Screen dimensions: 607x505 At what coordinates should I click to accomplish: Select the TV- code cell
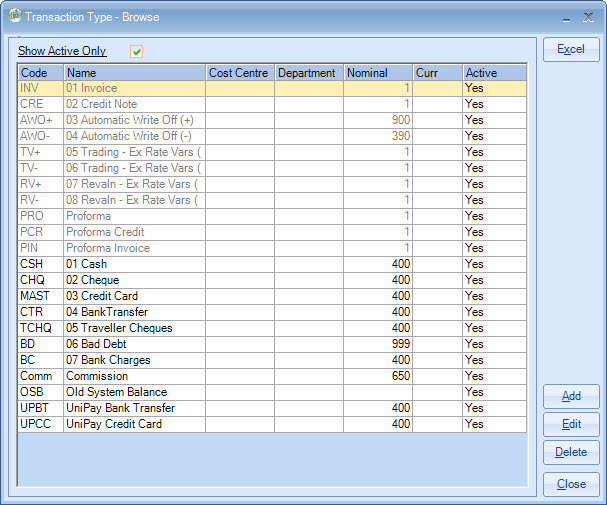click(x=41, y=168)
